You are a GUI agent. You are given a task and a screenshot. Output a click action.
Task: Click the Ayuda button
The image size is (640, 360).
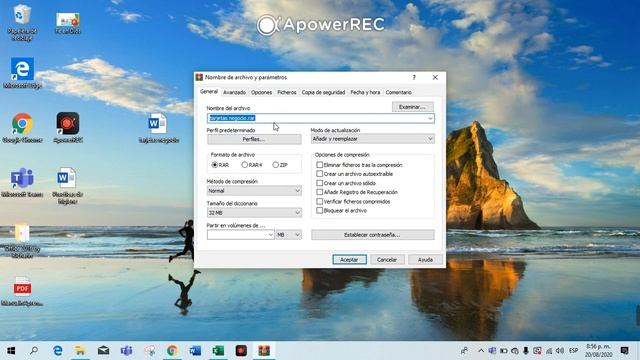coord(425,260)
